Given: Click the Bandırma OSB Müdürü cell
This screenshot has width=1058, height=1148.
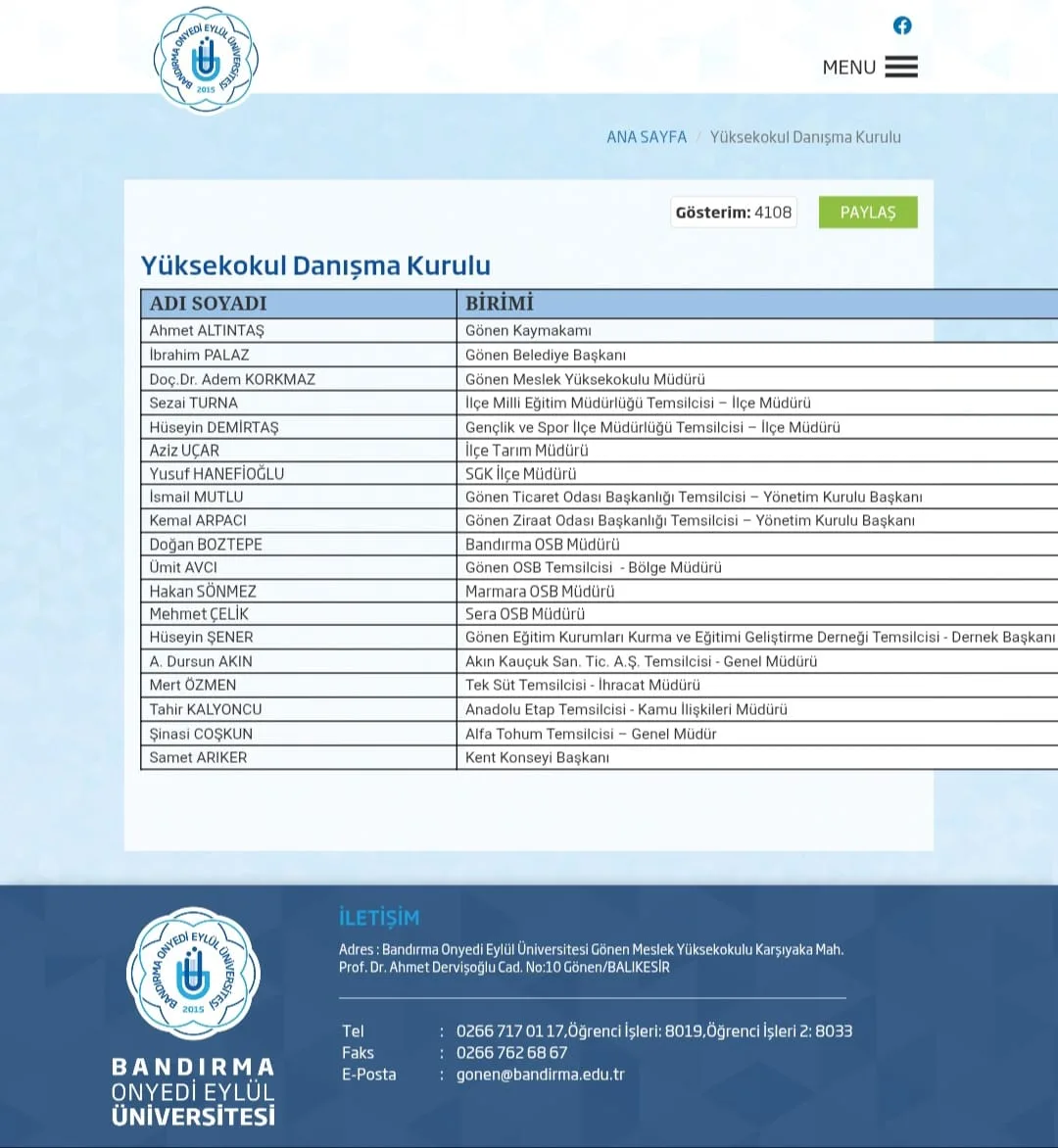Looking at the screenshot, I should pyautogui.click(x=542, y=545).
